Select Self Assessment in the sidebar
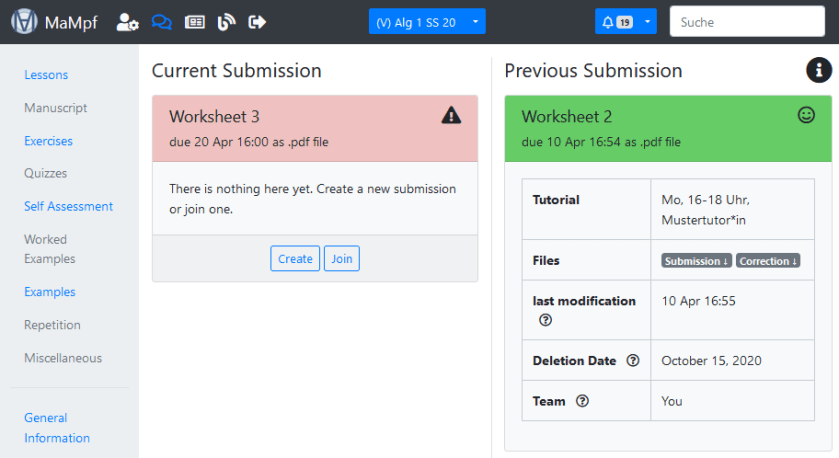 68,206
